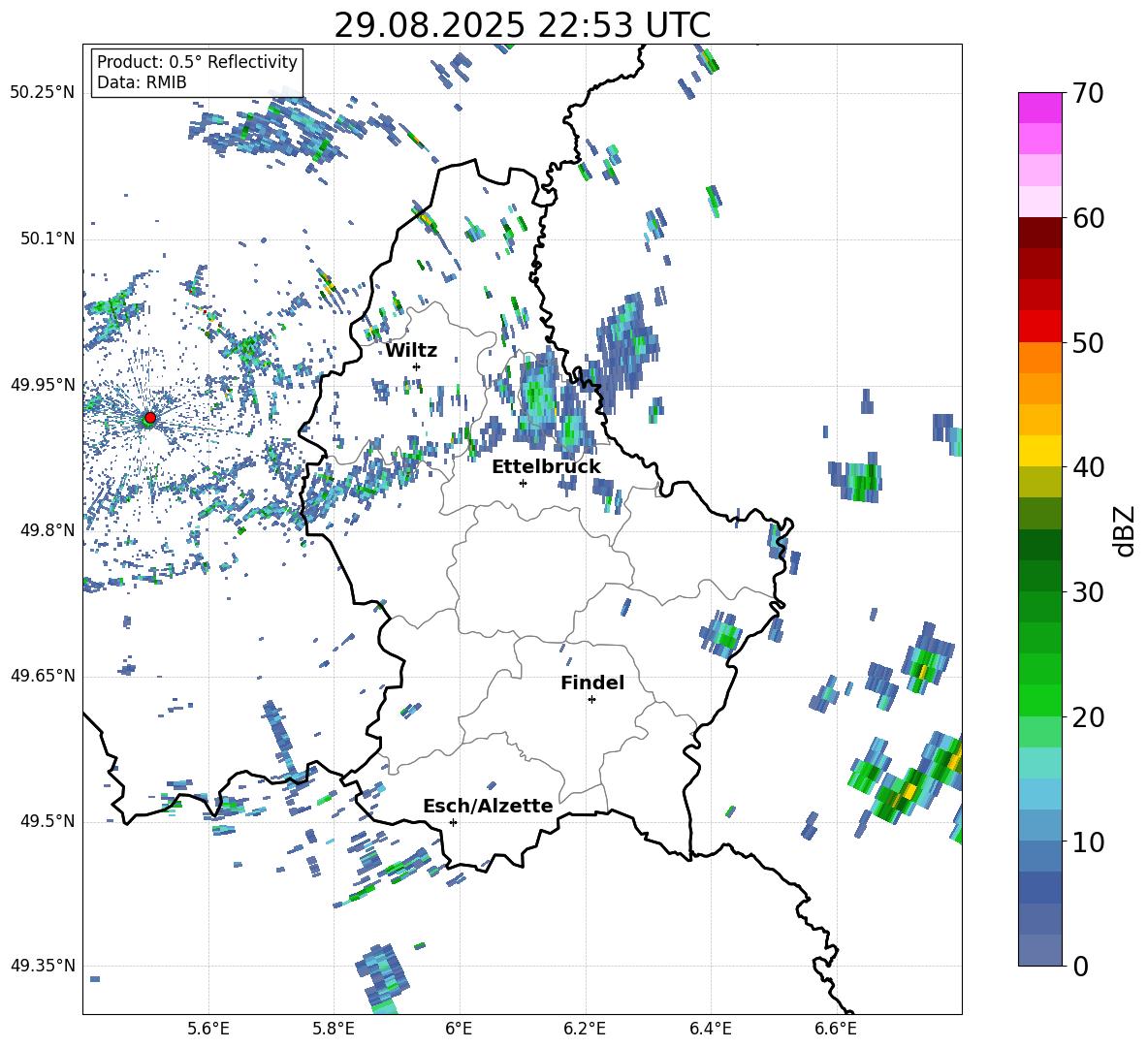Viewport: 1148px width, 1048px height.
Task: Click the 49.8°N latitude label
Action: [47, 530]
